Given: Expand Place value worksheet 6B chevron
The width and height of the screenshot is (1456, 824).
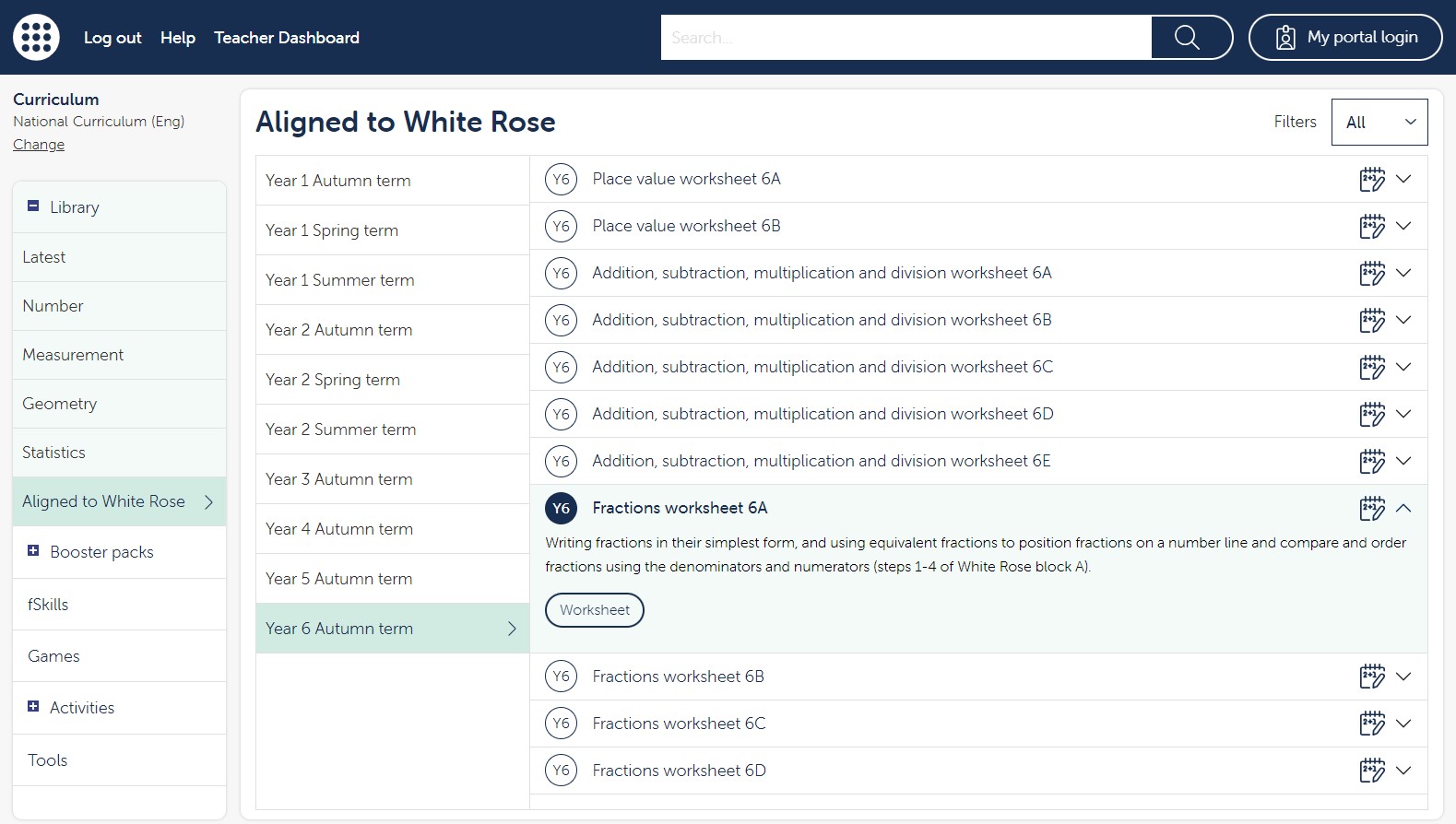Looking at the screenshot, I should [1403, 226].
